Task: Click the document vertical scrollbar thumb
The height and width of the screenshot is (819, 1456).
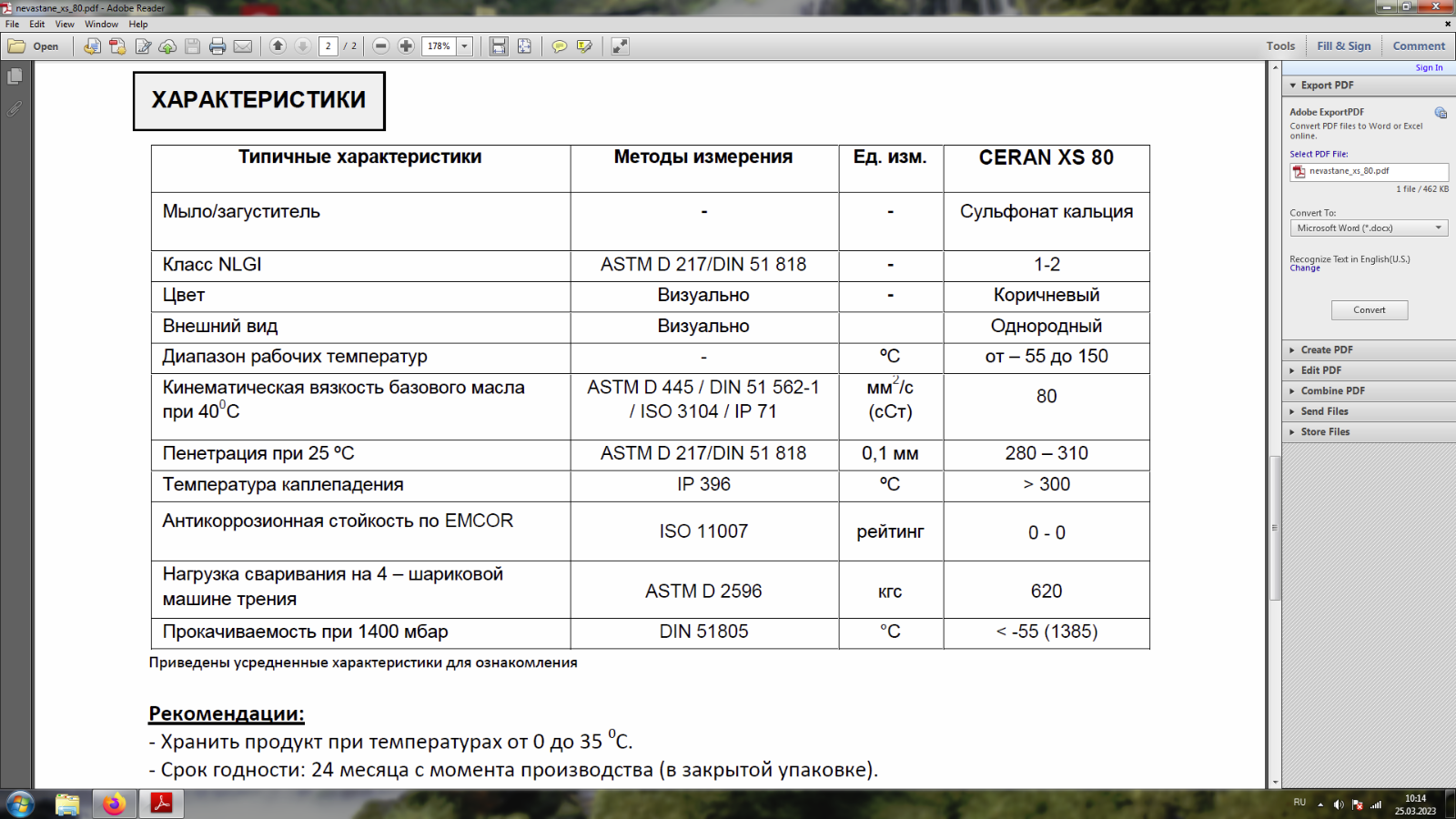Action: 1275,528
